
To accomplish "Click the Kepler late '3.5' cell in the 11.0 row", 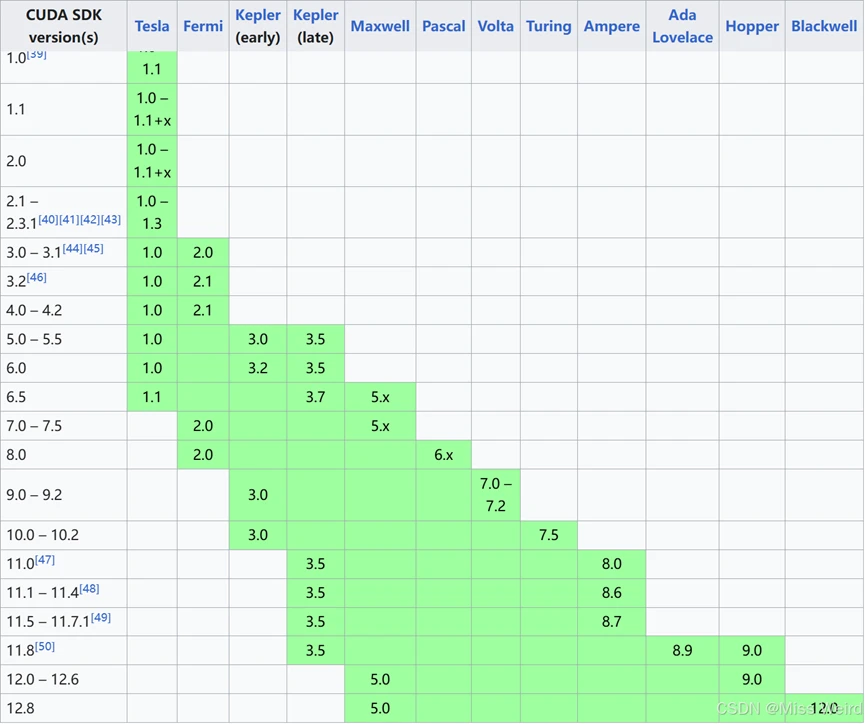I will pos(316,563).
